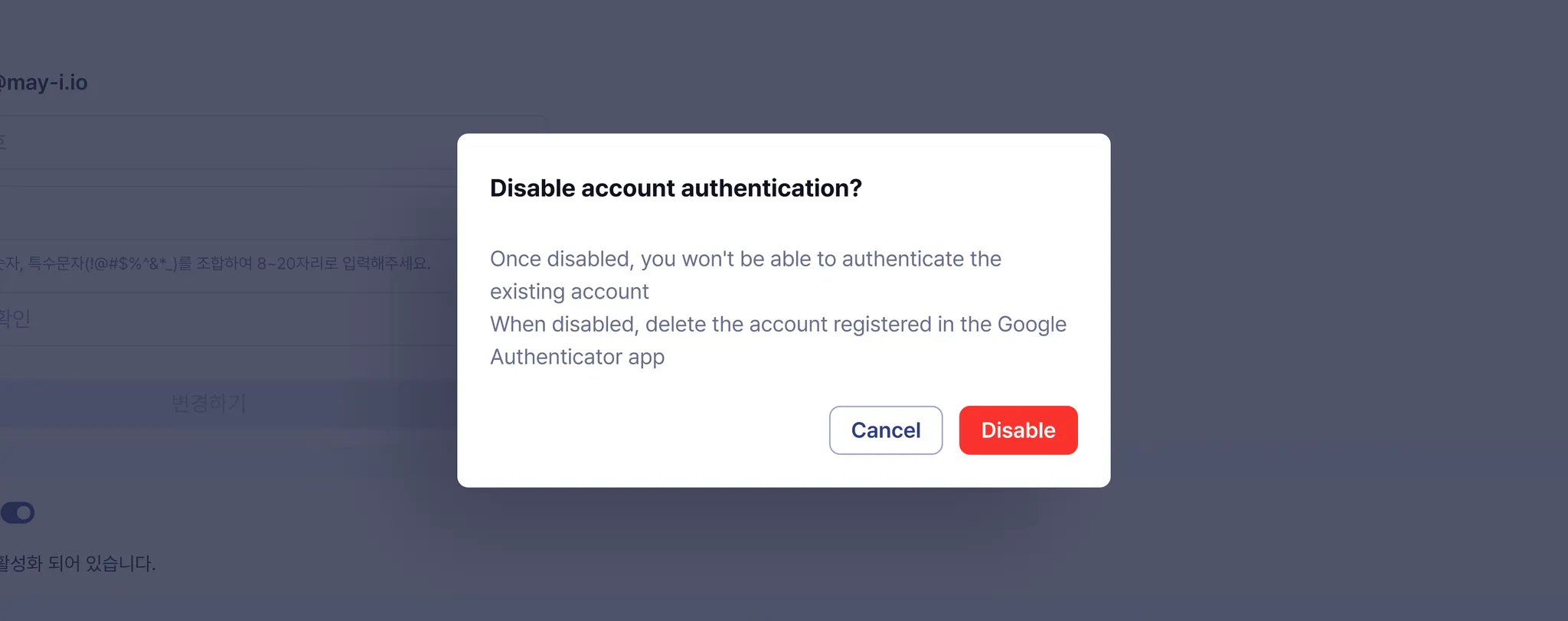
Task: Click the may-i.io email text
Action: (46, 83)
